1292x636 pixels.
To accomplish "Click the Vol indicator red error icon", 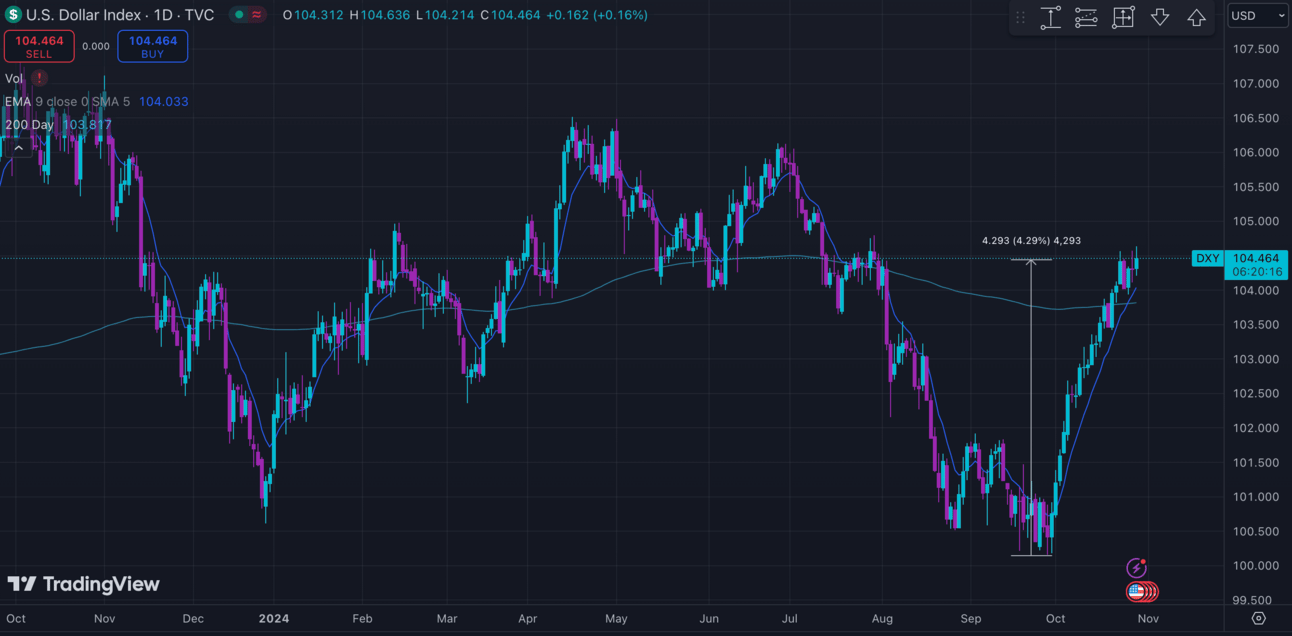I will pos(39,78).
